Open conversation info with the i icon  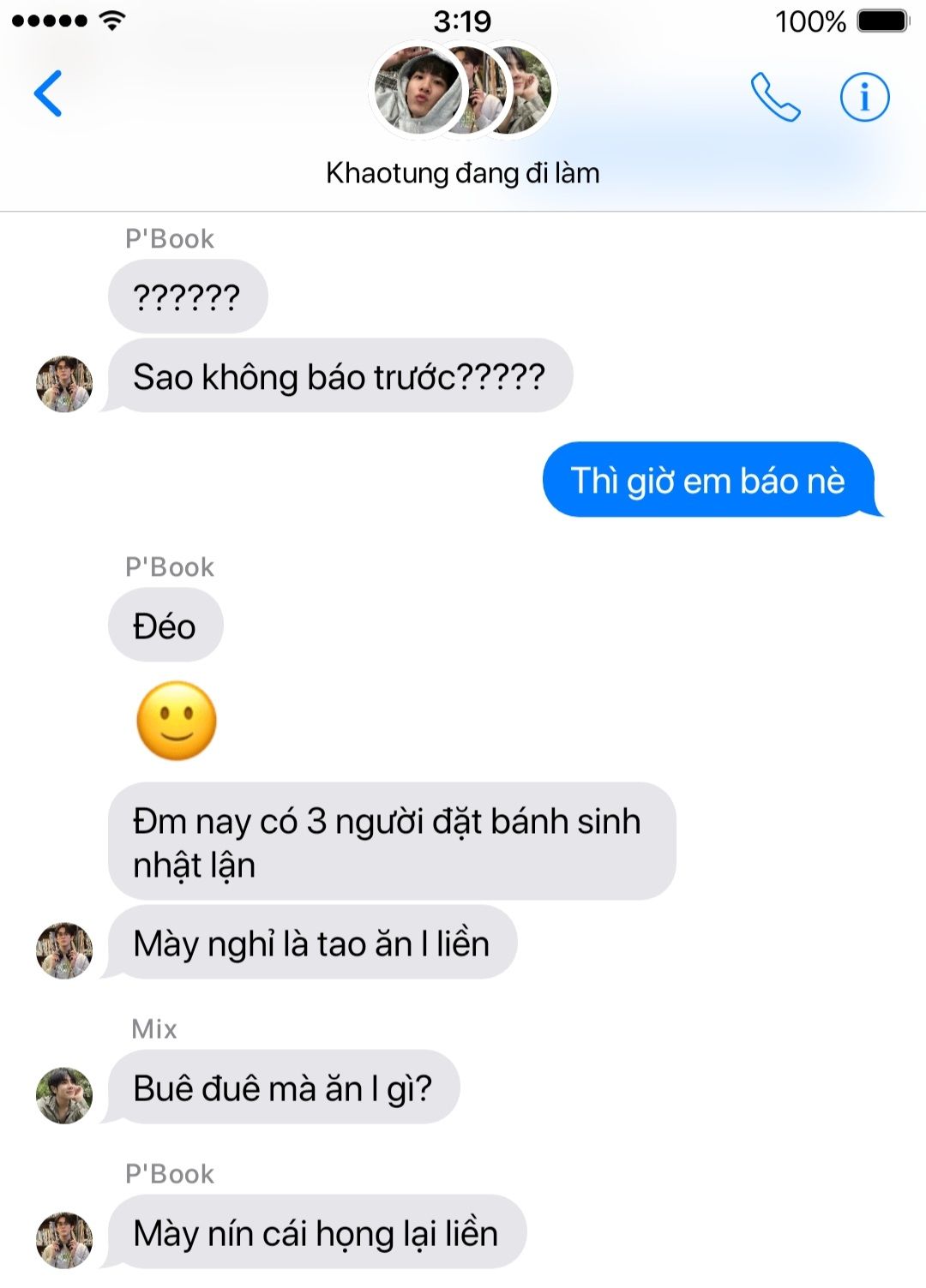(x=864, y=97)
